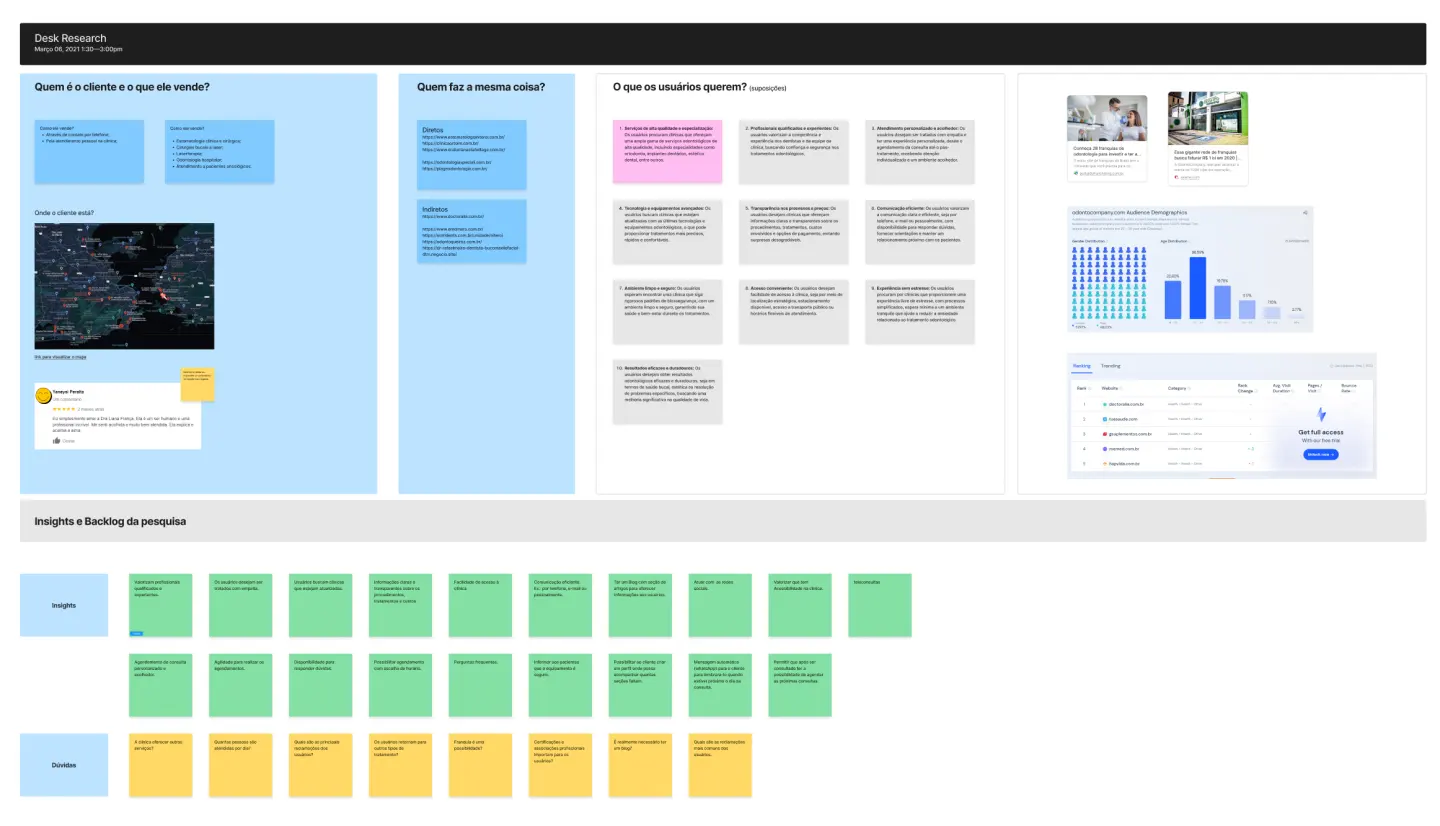Open the doctoralia link under Indiretos
Image resolution: width=1440 pixels, height=826 pixels.
pyautogui.click(x=452, y=216)
